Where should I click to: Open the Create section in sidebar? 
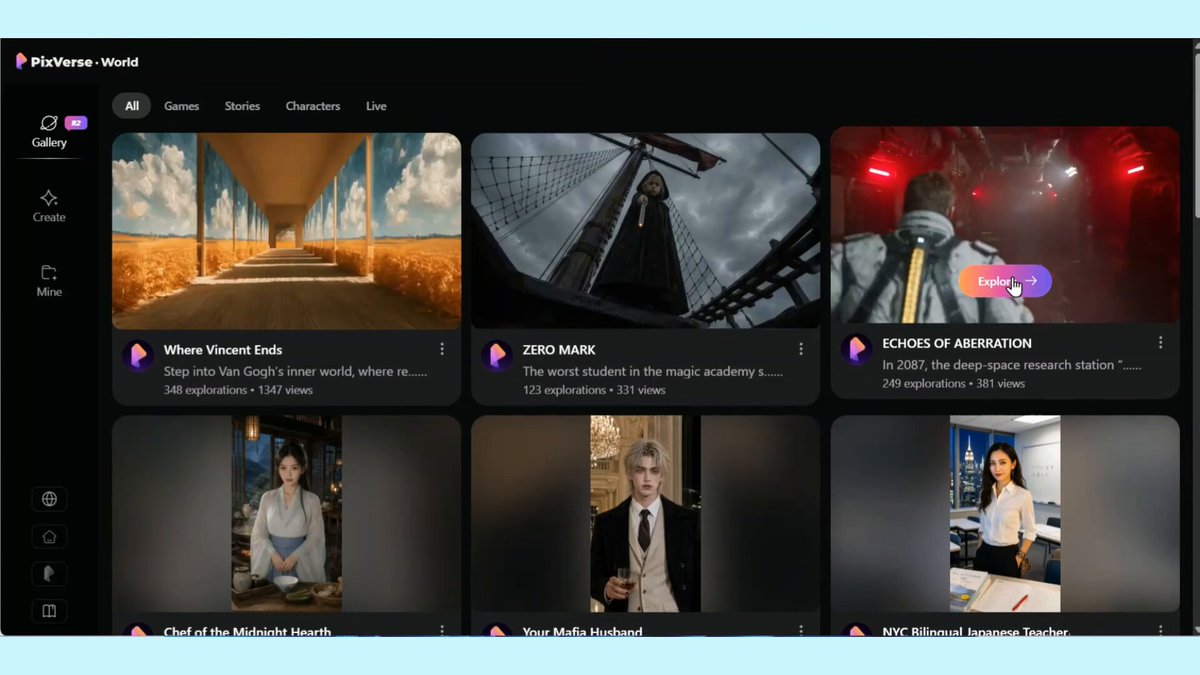point(49,206)
